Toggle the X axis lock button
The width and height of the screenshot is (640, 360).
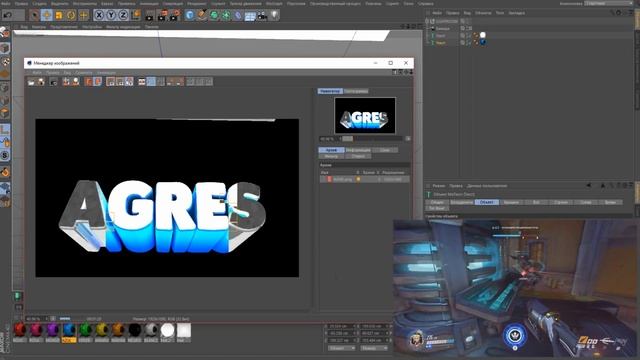coord(99,15)
